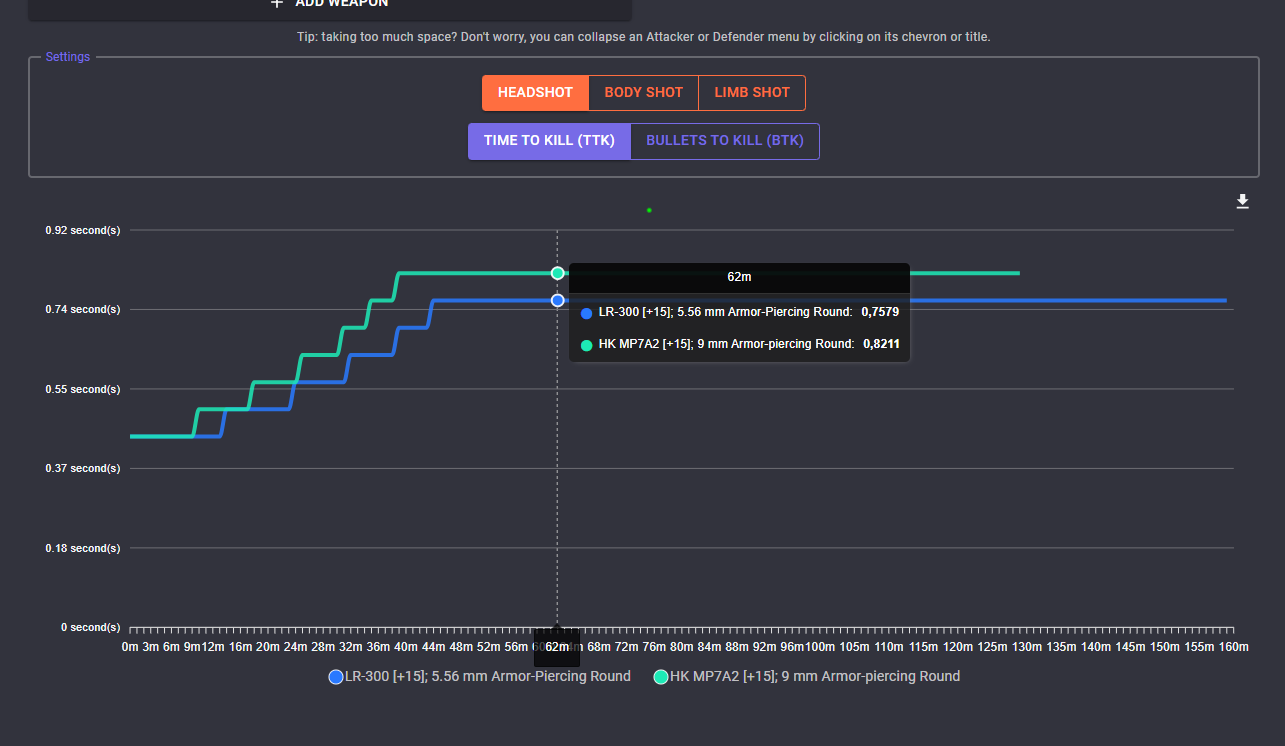
Task: Switch to LIMB SHOT mode
Action: coord(752,93)
